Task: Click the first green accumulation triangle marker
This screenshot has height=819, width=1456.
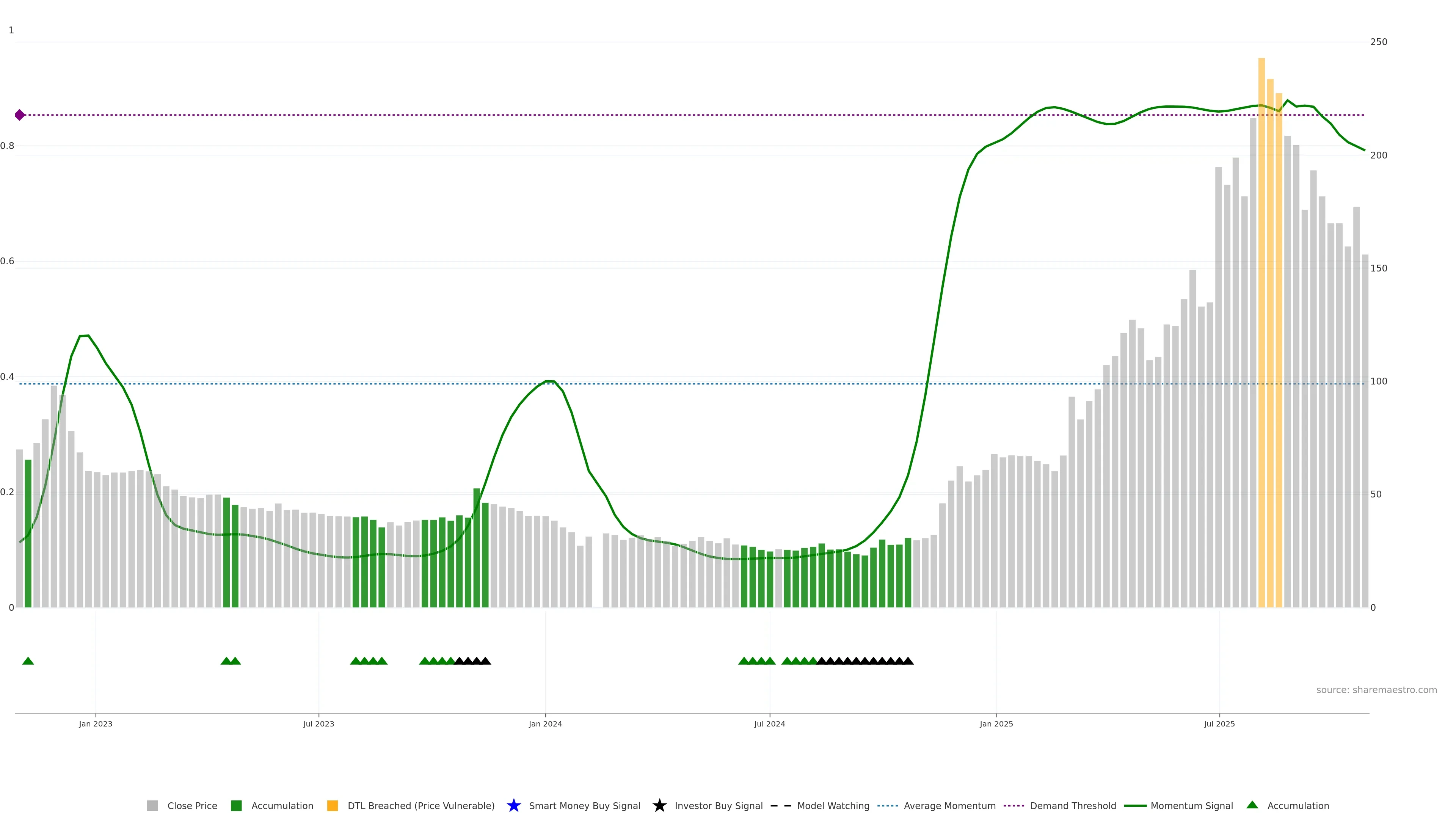Action: pos(28,661)
